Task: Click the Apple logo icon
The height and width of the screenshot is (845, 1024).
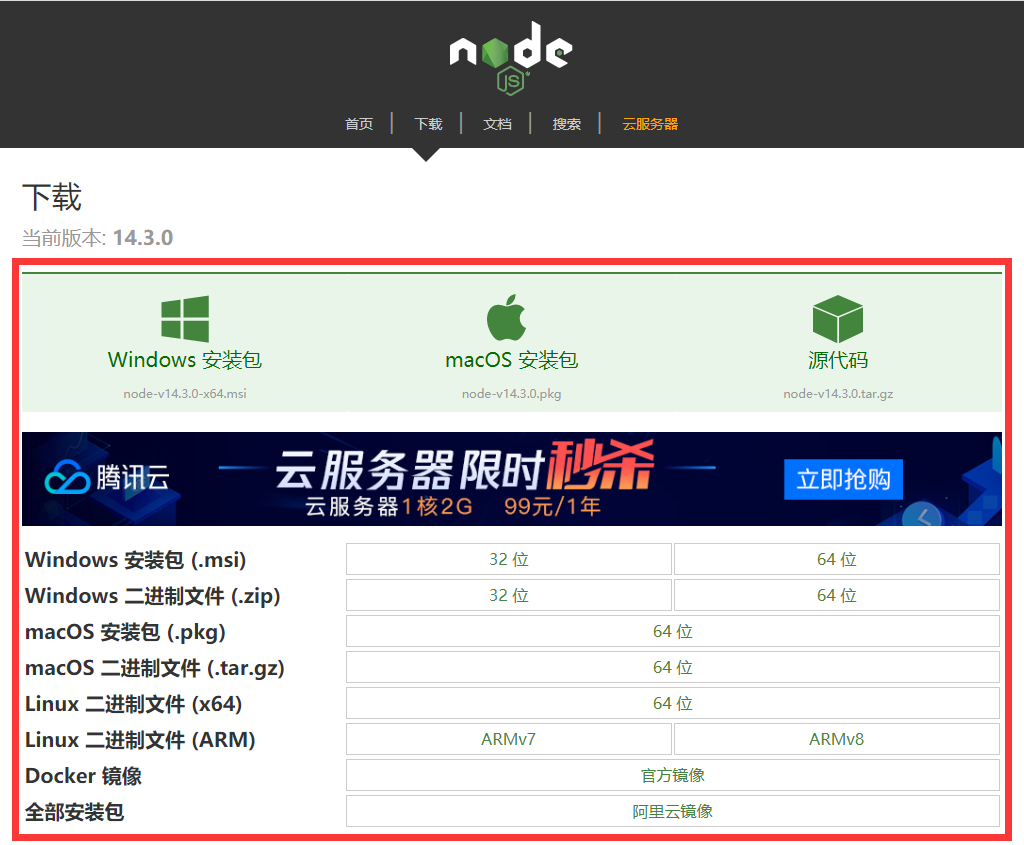Action: [x=506, y=317]
